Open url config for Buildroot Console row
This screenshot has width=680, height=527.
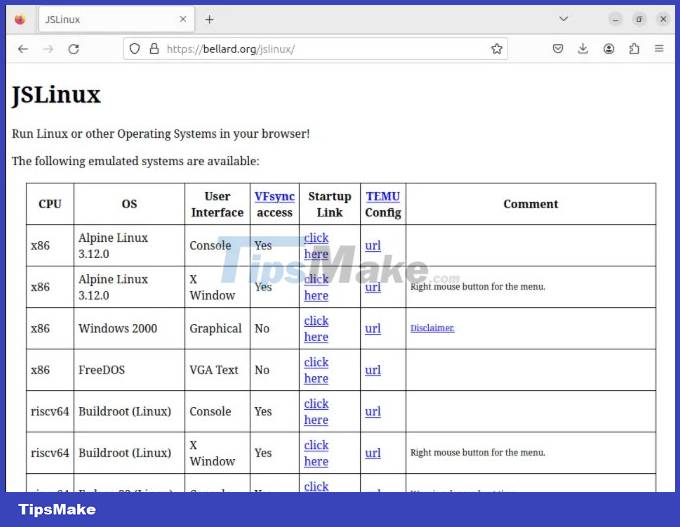pos(373,412)
